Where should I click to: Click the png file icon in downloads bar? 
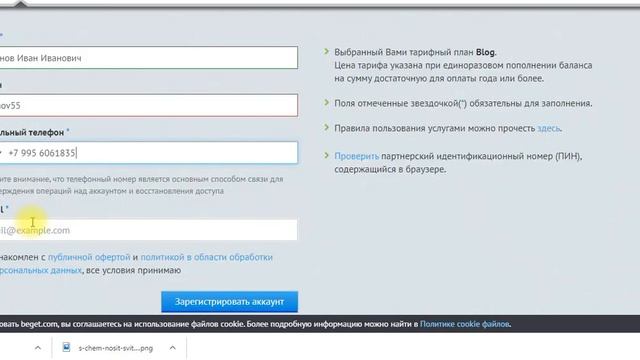click(x=66, y=347)
